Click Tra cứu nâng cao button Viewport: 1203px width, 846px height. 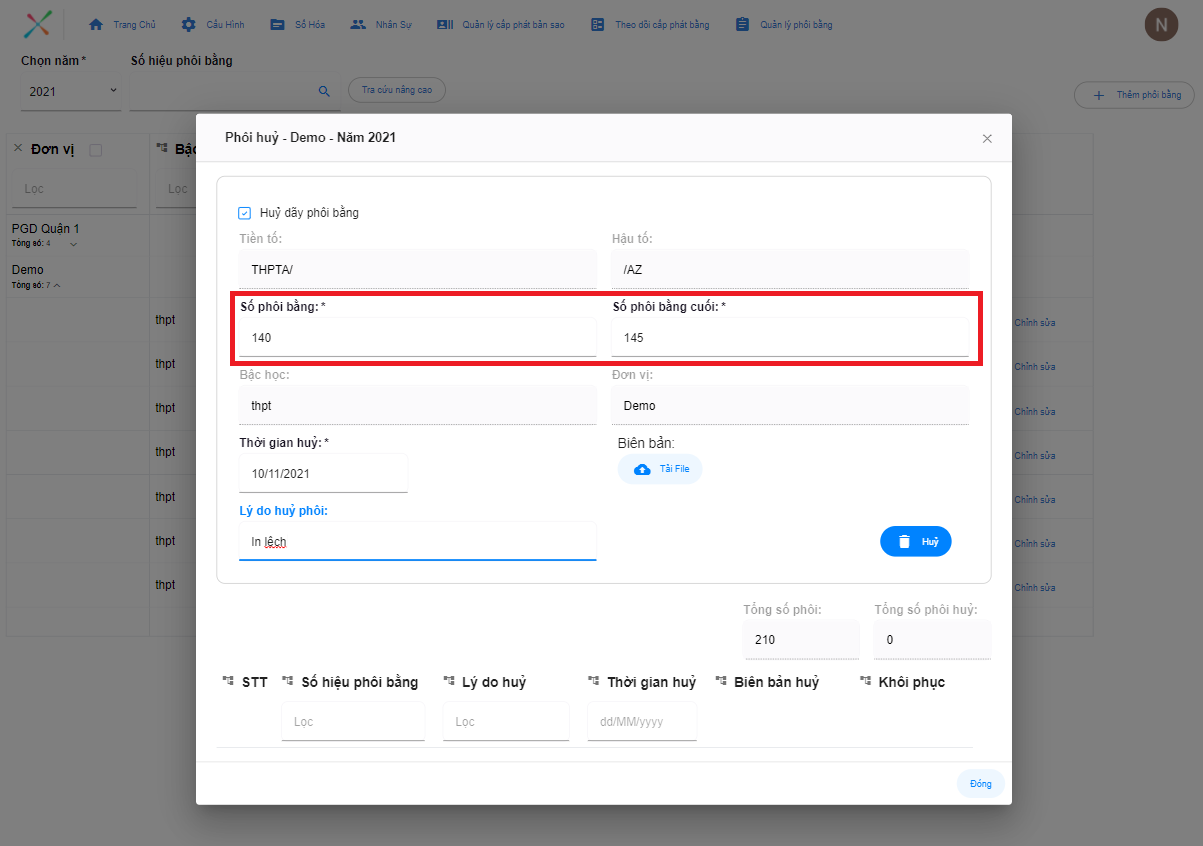(396, 90)
